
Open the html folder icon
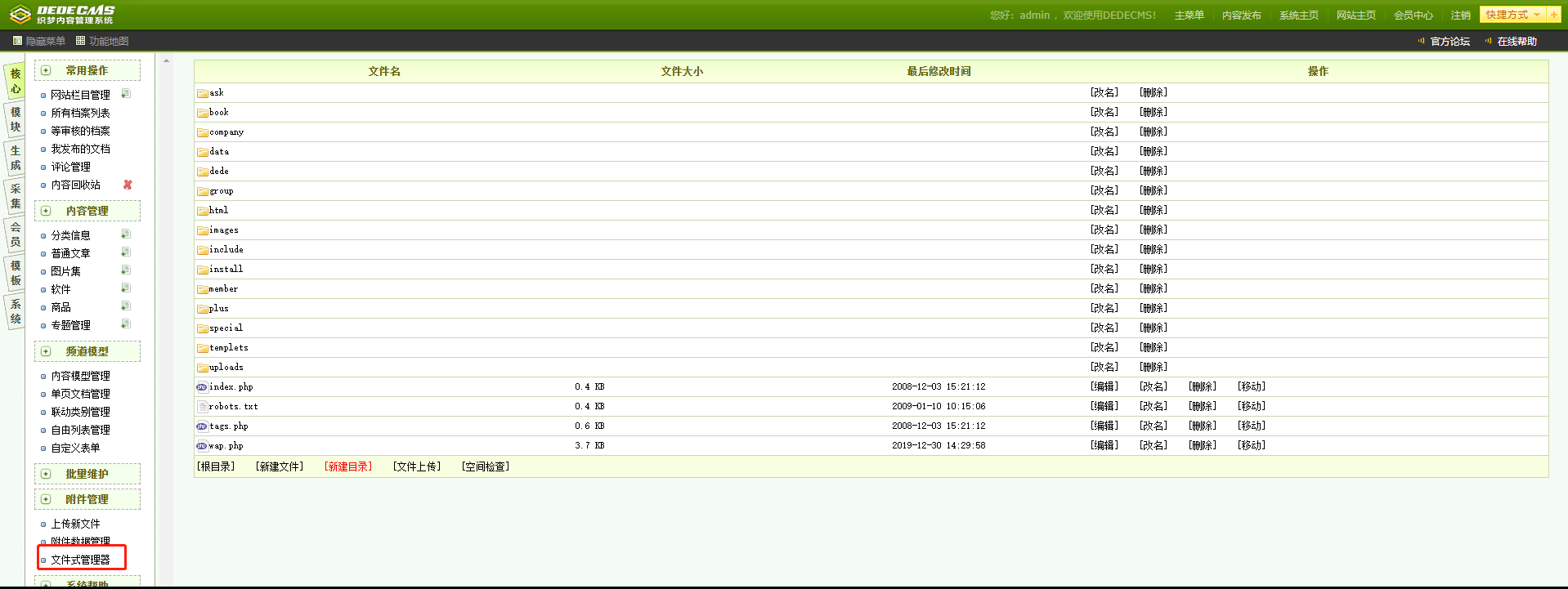click(203, 211)
